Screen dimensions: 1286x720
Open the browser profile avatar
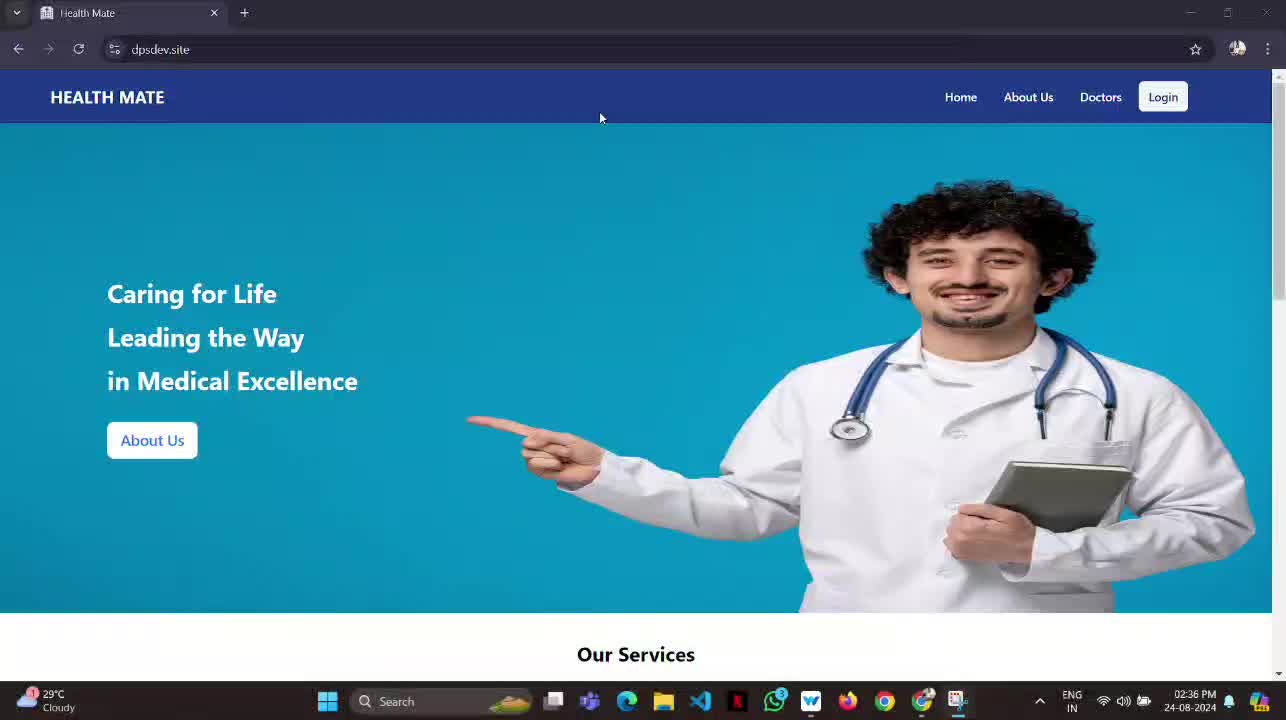[1237, 49]
